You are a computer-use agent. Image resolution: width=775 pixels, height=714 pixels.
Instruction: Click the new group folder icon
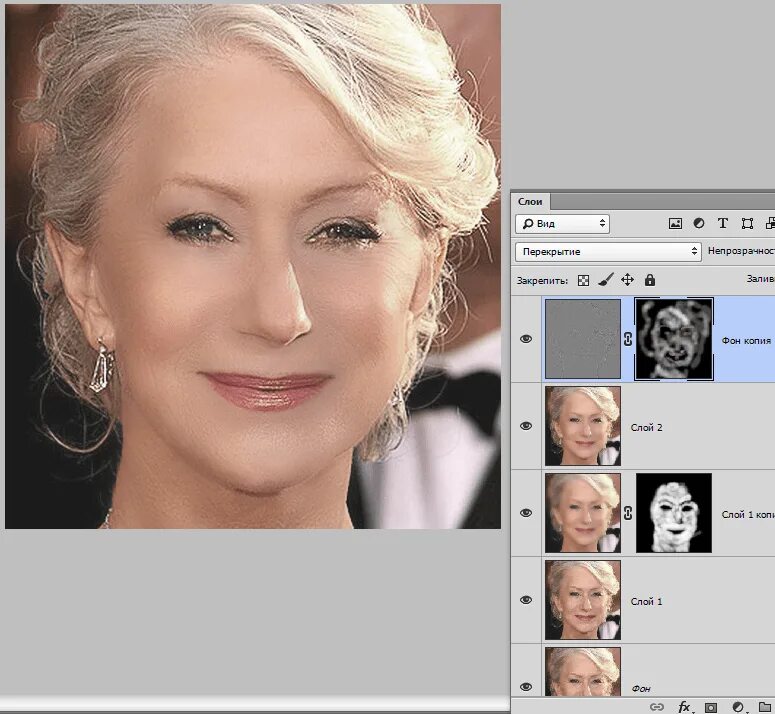[x=765, y=707]
